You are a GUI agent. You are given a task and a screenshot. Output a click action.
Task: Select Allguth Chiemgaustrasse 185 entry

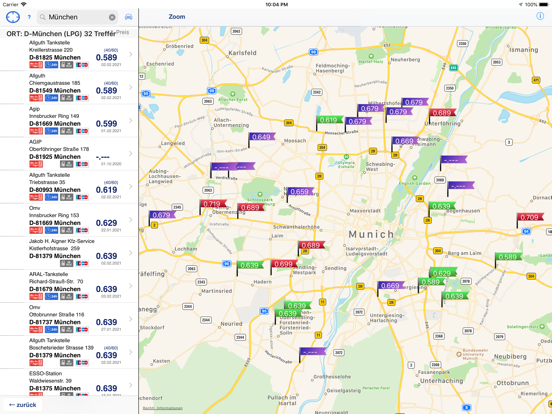[x=69, y=87]
